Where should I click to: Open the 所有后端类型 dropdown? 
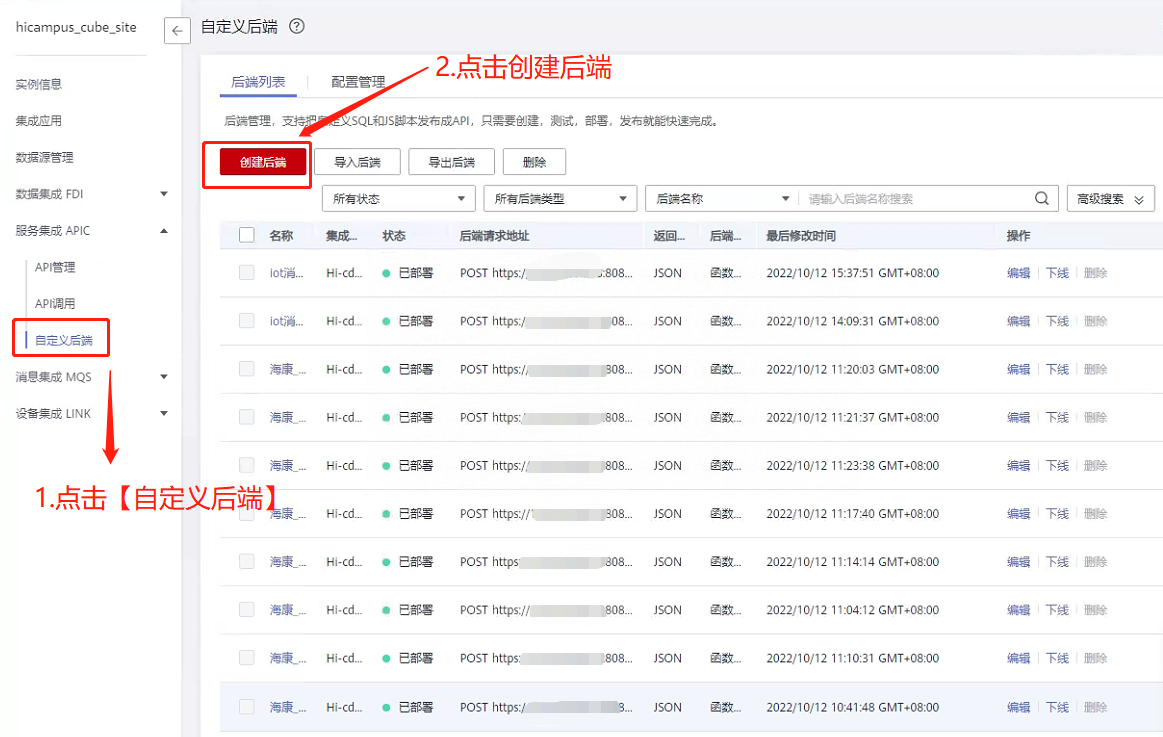click(559, 199)
